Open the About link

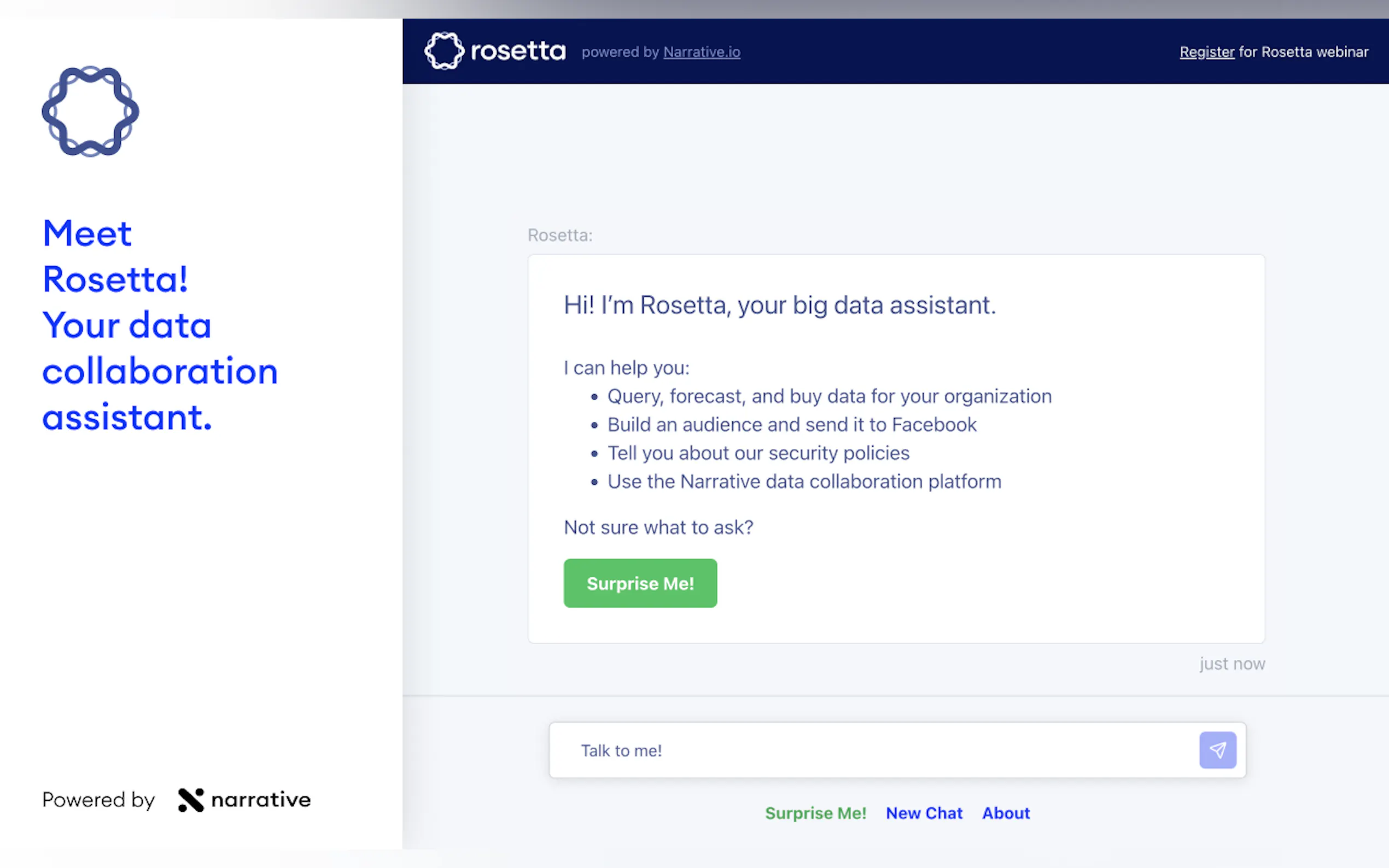(1006, 813)
